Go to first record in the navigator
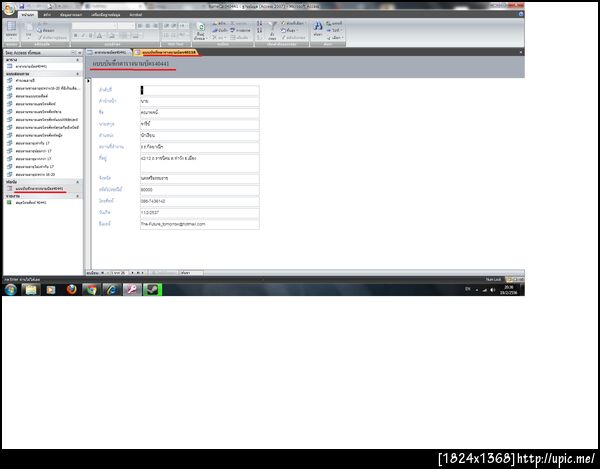Screen dimensions: 600x469 click(x=103, y=273)
